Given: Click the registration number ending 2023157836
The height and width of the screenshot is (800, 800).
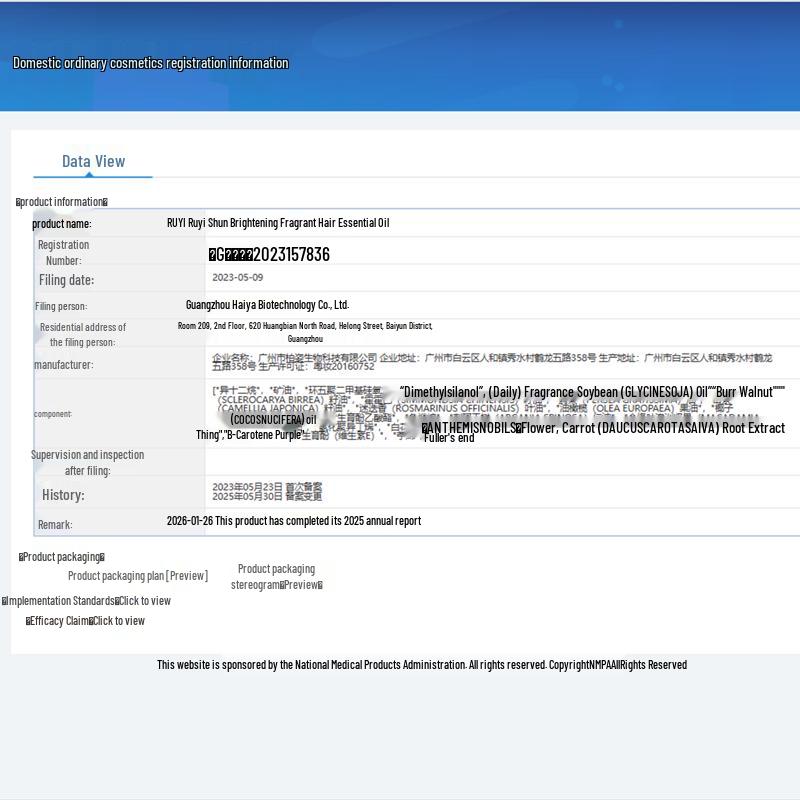Looking at the screenshot, I should 269,255.
